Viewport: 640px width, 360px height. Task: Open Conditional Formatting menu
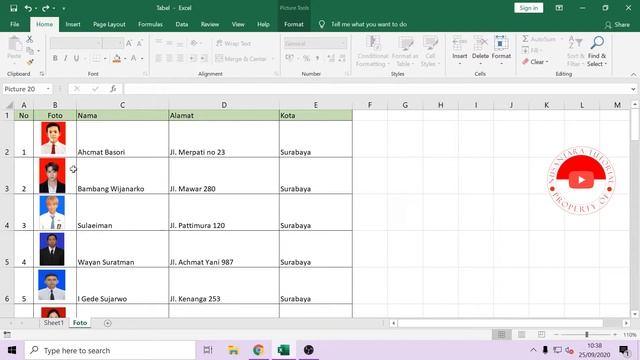click(372, 51)
